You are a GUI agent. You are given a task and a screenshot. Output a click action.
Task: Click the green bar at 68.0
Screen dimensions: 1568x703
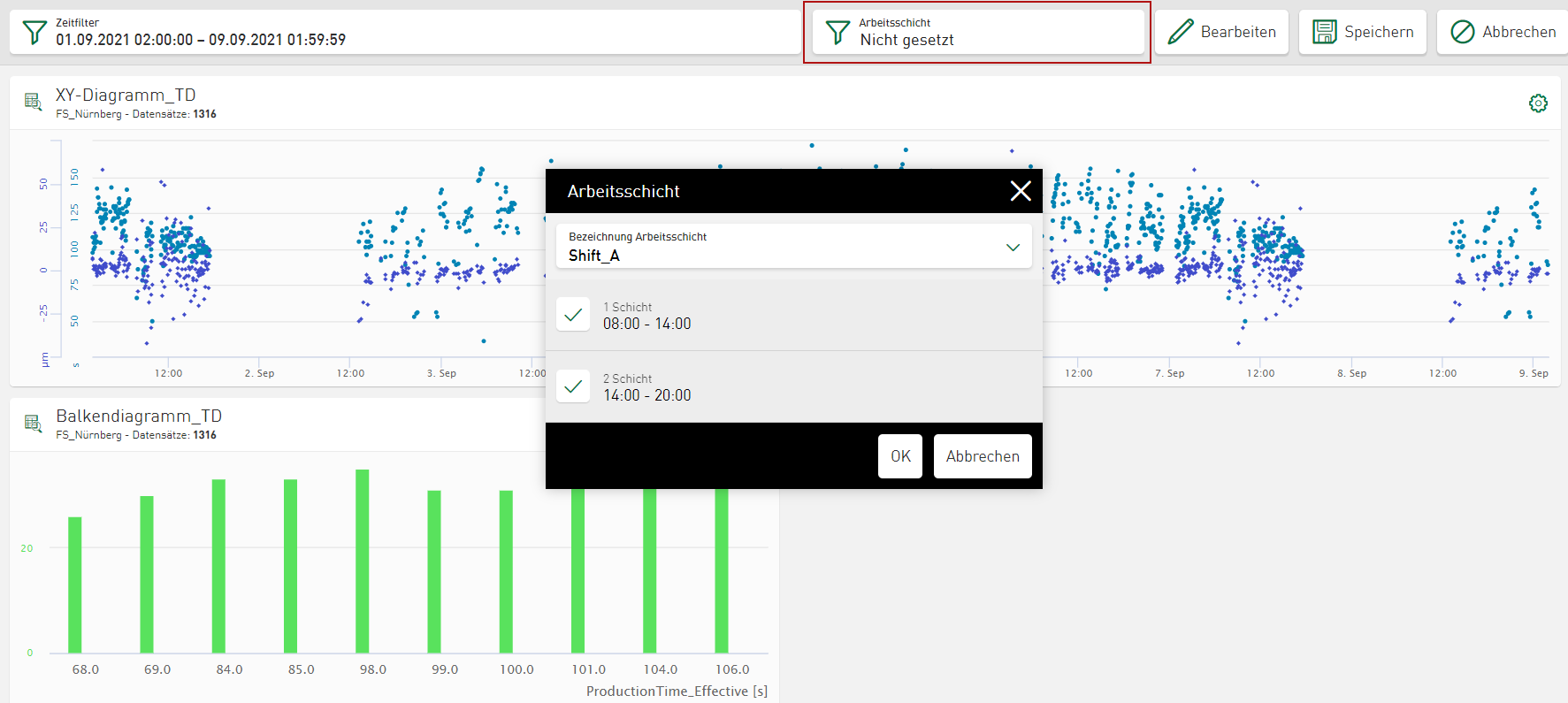(x=75, y=585)
